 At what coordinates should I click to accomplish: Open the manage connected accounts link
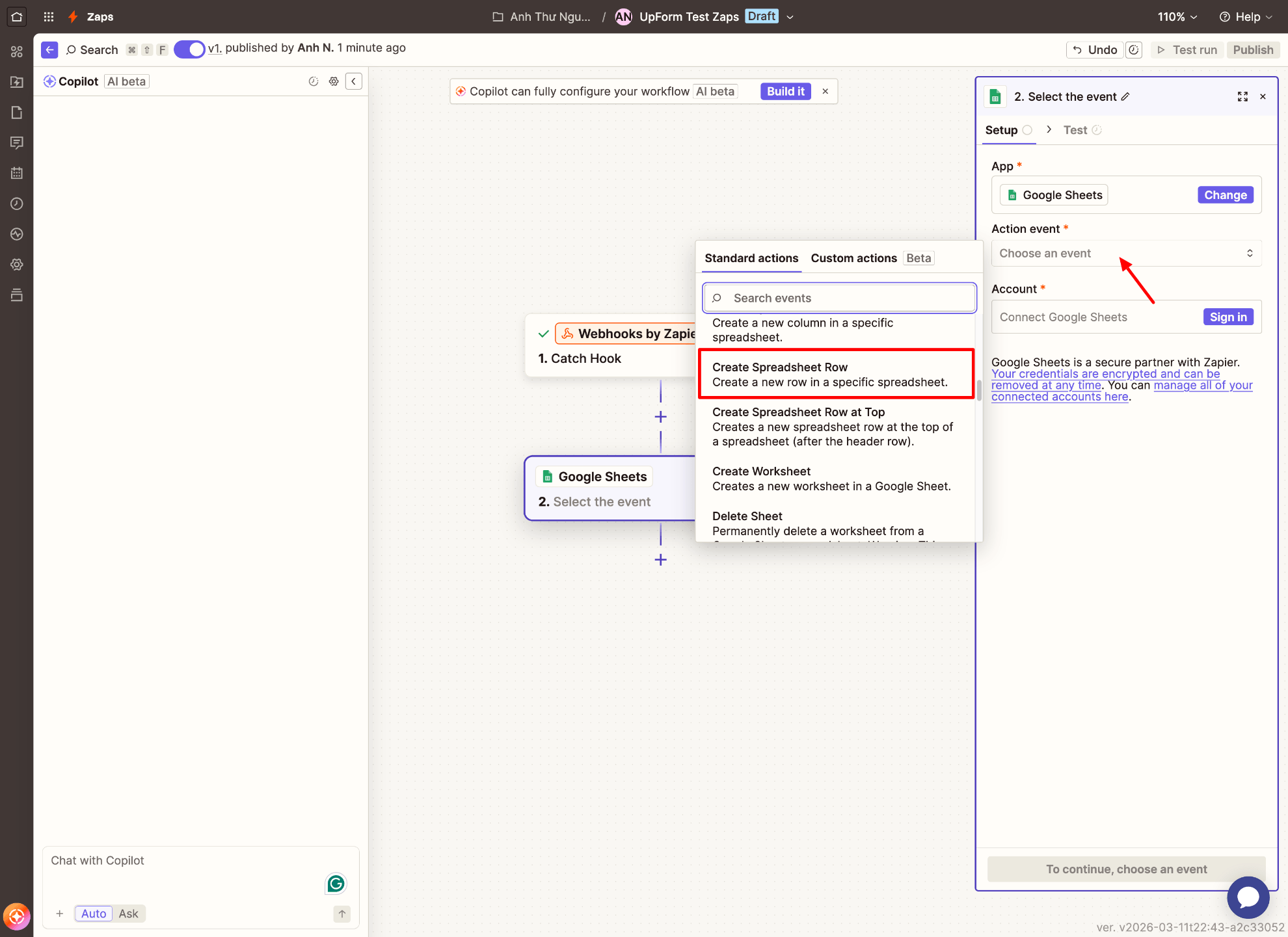[1122, 391]
